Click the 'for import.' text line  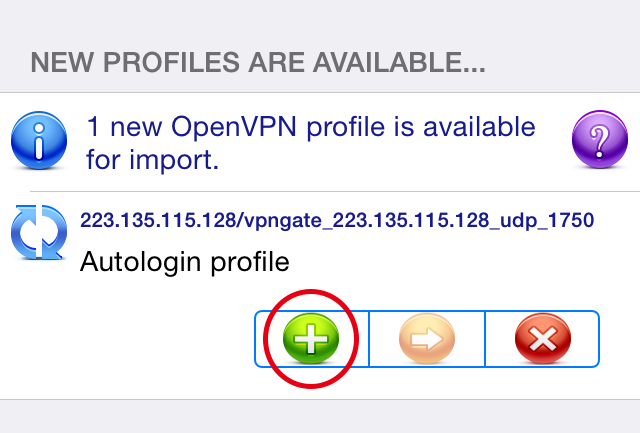click(x=153, y=160)
